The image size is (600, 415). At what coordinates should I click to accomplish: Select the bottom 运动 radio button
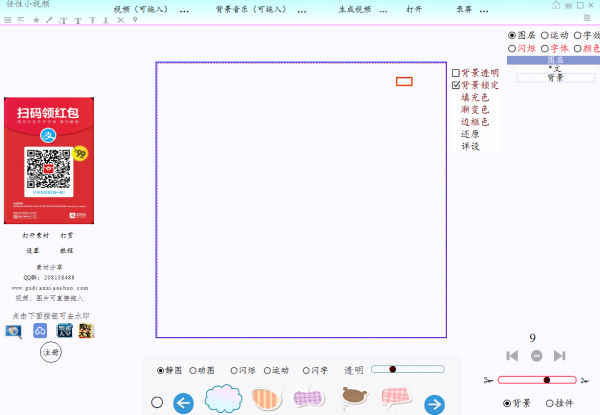pyautogui.click(x=267, y=371)
